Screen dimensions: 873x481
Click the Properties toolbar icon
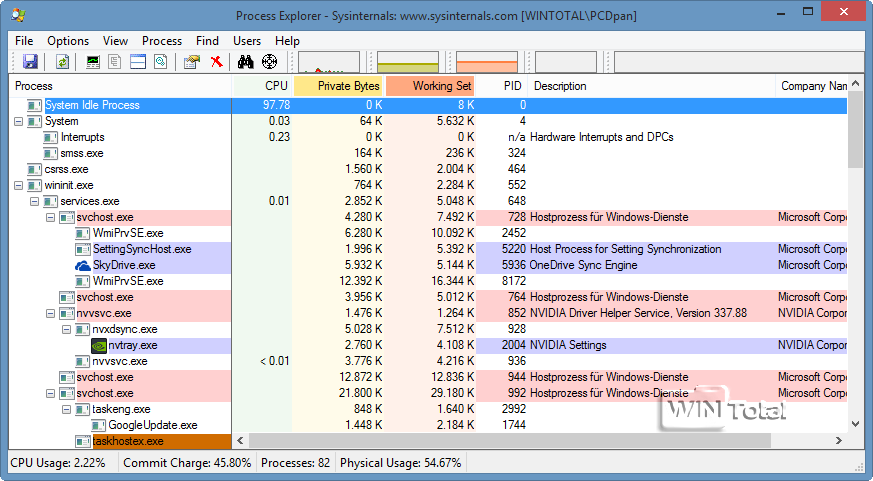192,62
